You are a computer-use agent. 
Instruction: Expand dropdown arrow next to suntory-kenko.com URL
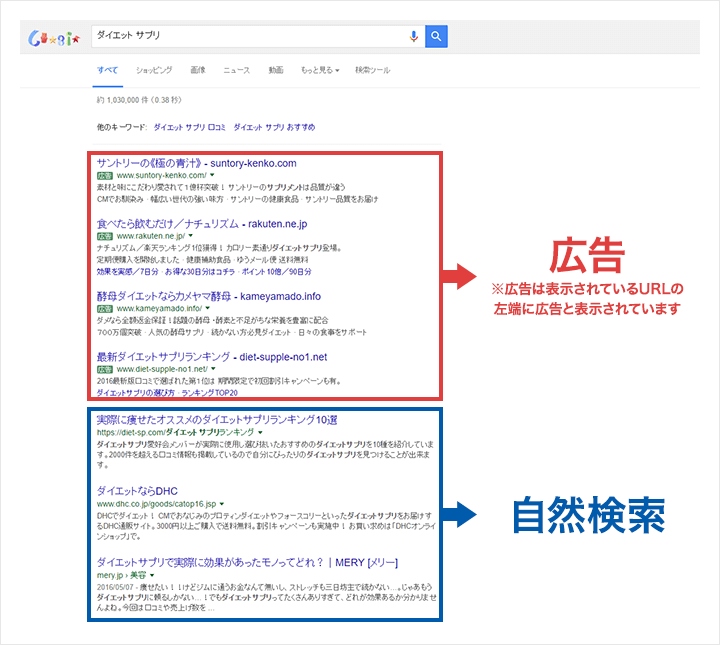tap(212, 175)
